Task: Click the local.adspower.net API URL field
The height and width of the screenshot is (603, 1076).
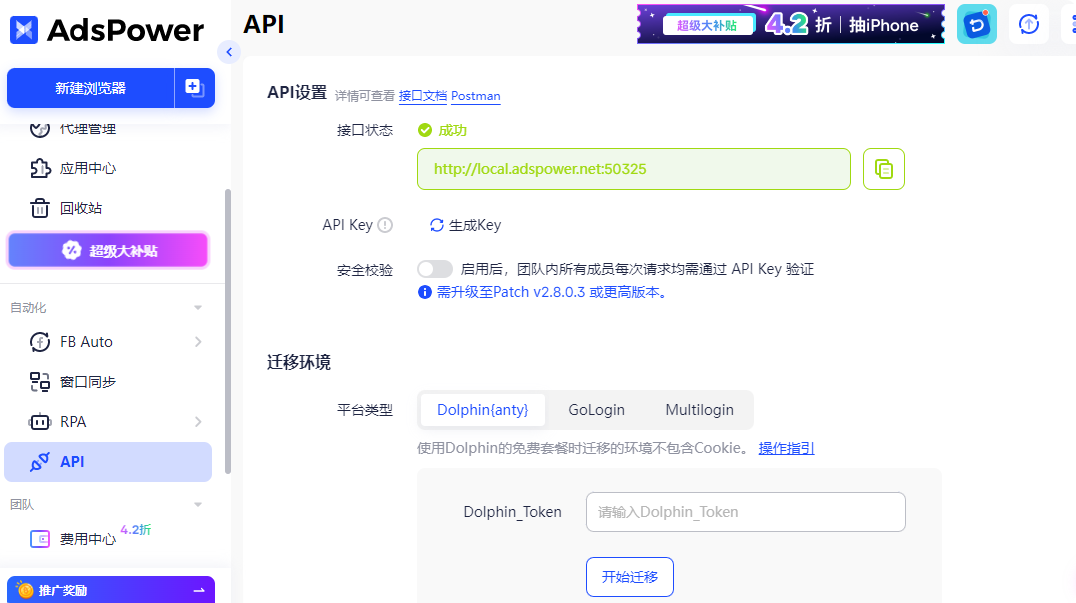Action: pos(633,169)
